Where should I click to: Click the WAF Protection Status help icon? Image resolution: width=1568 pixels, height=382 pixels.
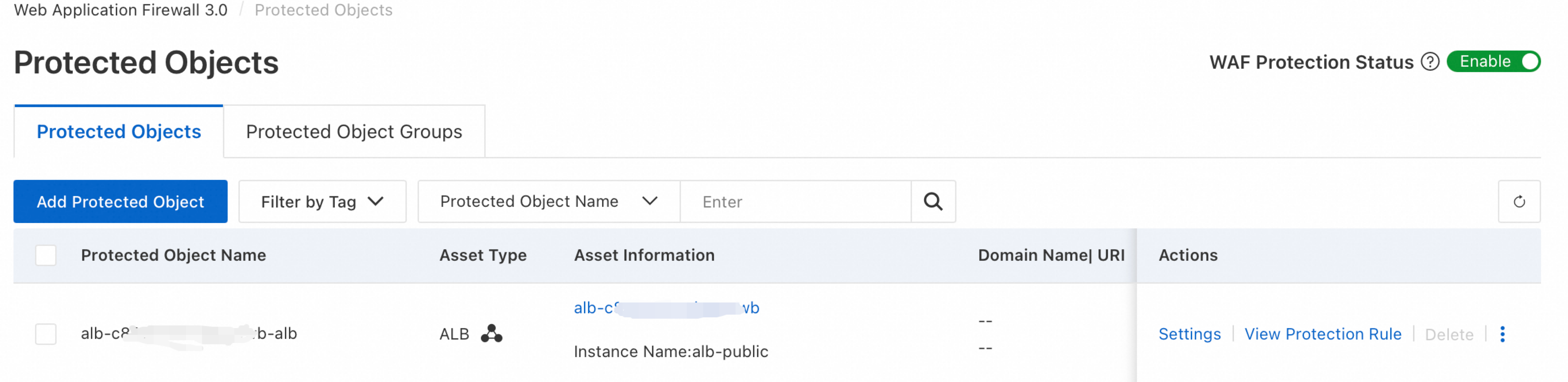tap(1430, 62)
